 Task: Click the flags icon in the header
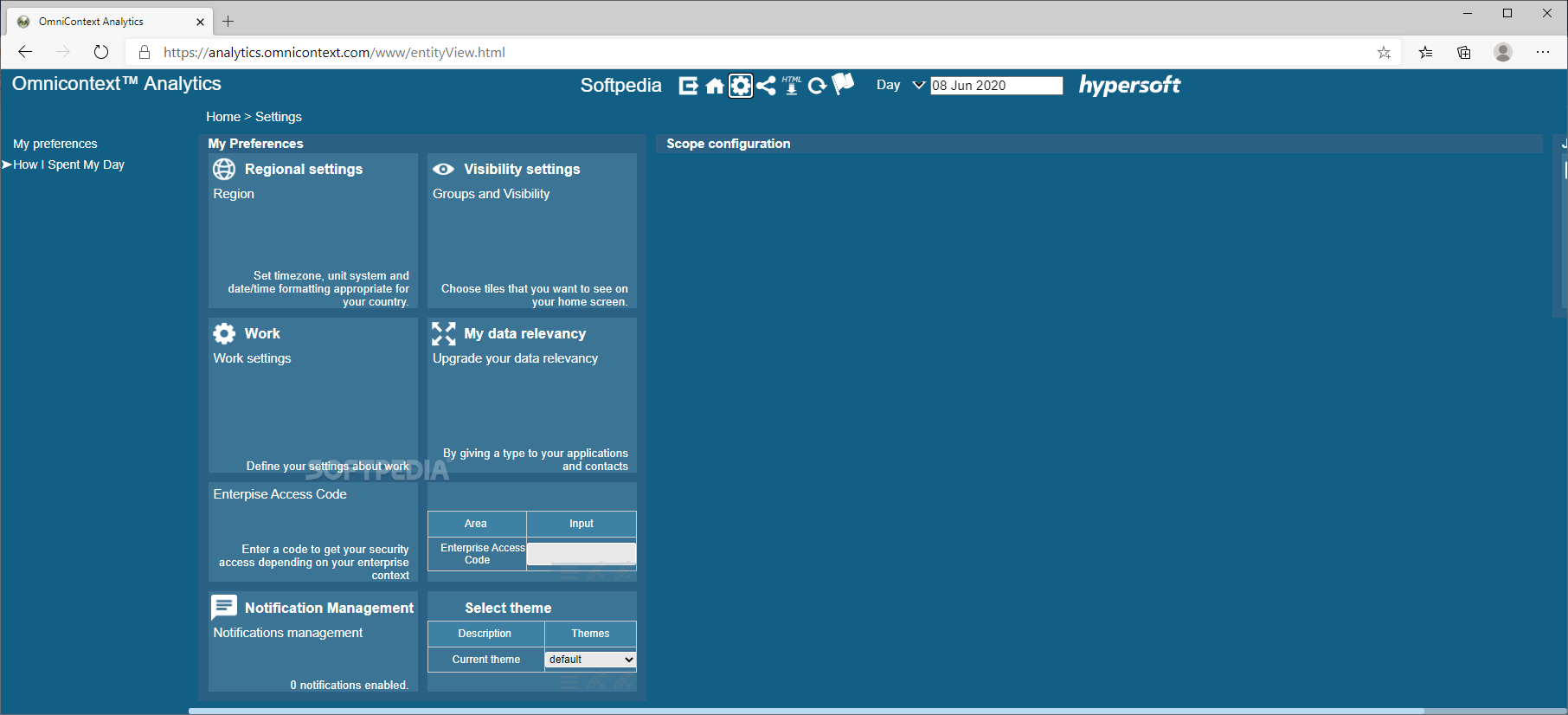(x=843, y=83)
